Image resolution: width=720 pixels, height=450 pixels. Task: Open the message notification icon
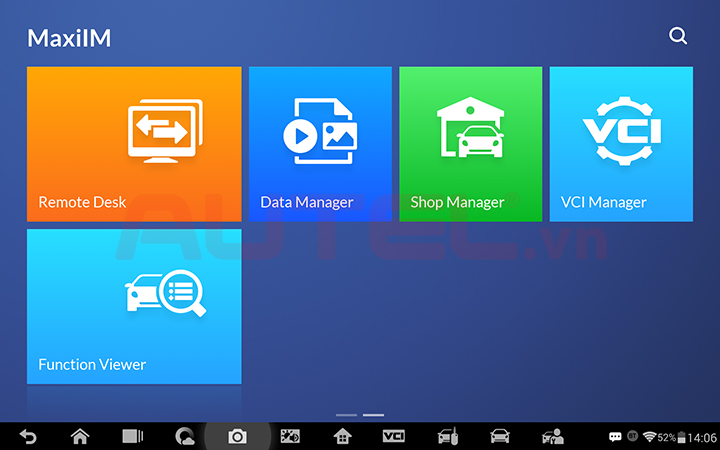(x=615, y=436)
